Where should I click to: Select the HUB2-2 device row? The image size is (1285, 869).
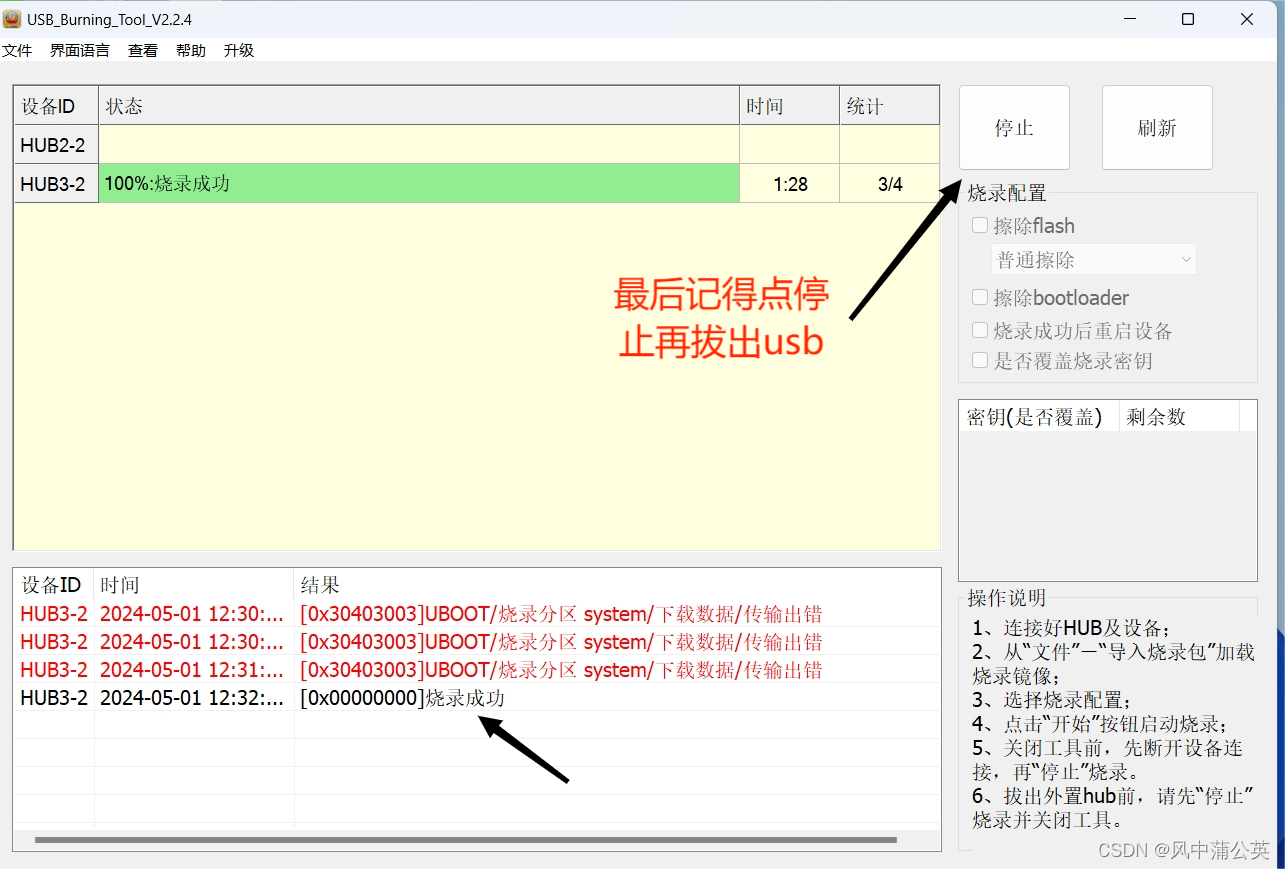pos(476,145)
